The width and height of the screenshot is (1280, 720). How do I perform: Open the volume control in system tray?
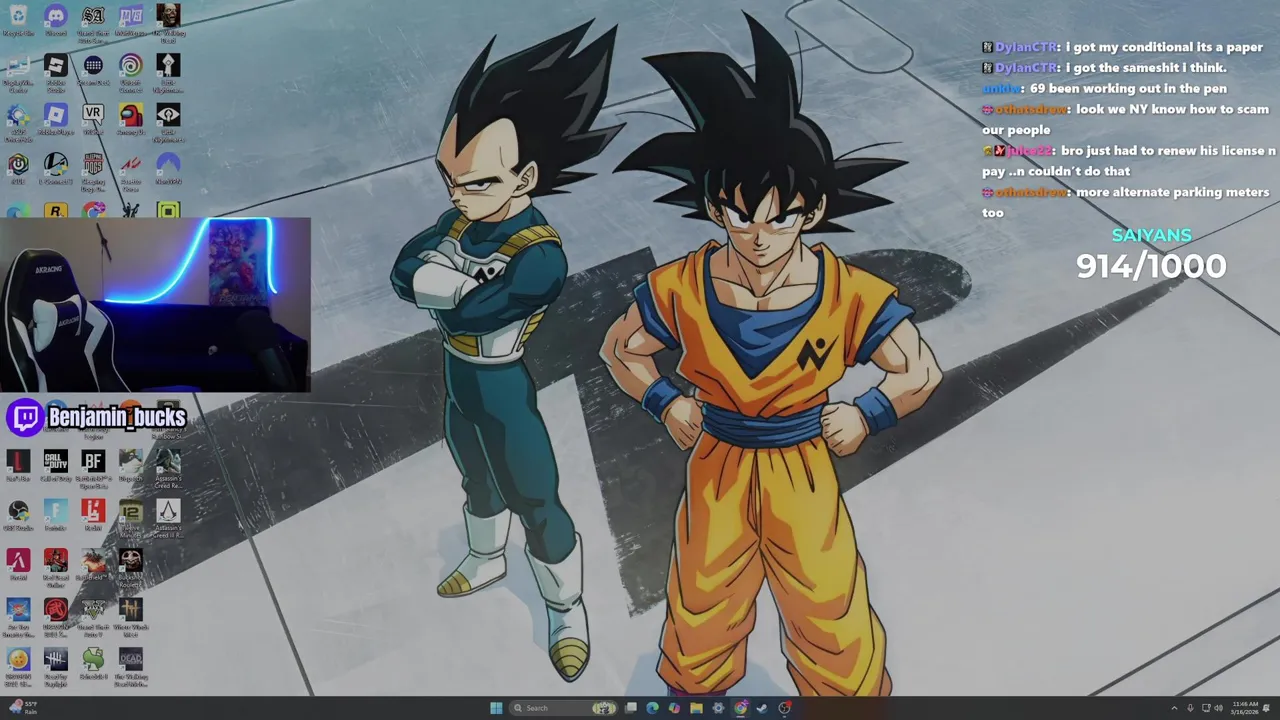(1218, 708)
